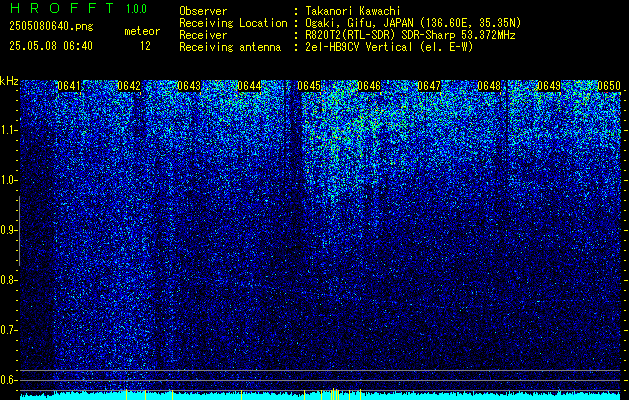Click the 0642 time marker

(129, 86)
